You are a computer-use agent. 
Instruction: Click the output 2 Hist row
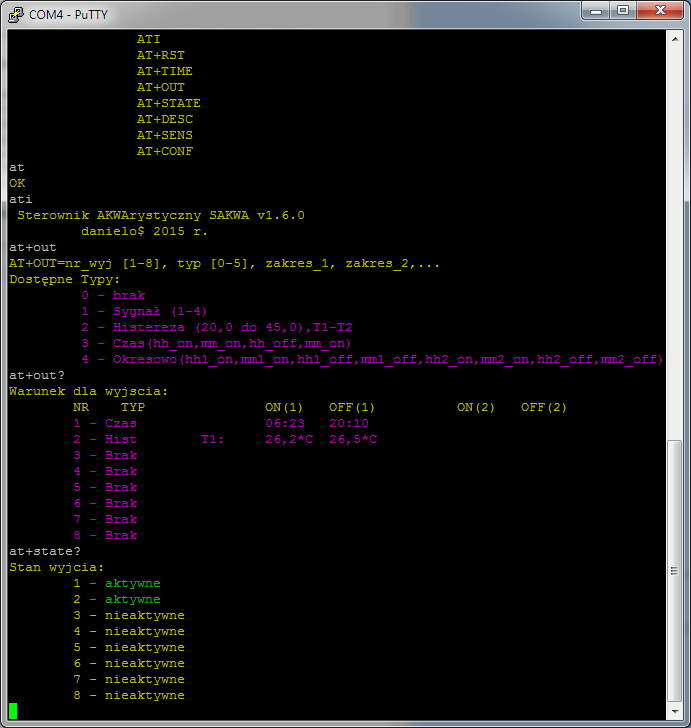tap(225, 439)
